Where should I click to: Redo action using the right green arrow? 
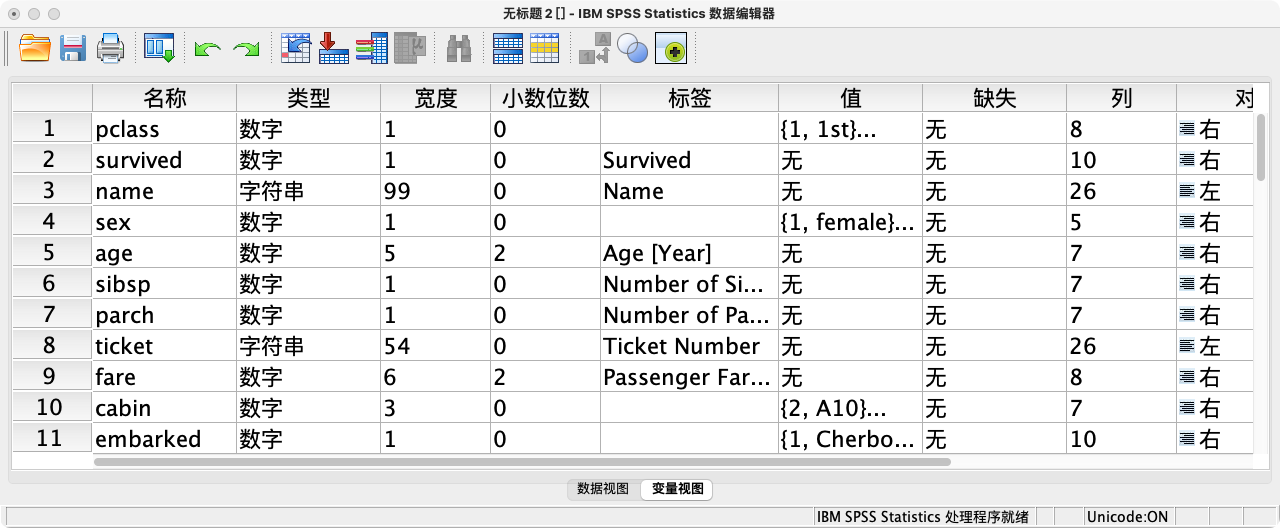click(246, 48)
